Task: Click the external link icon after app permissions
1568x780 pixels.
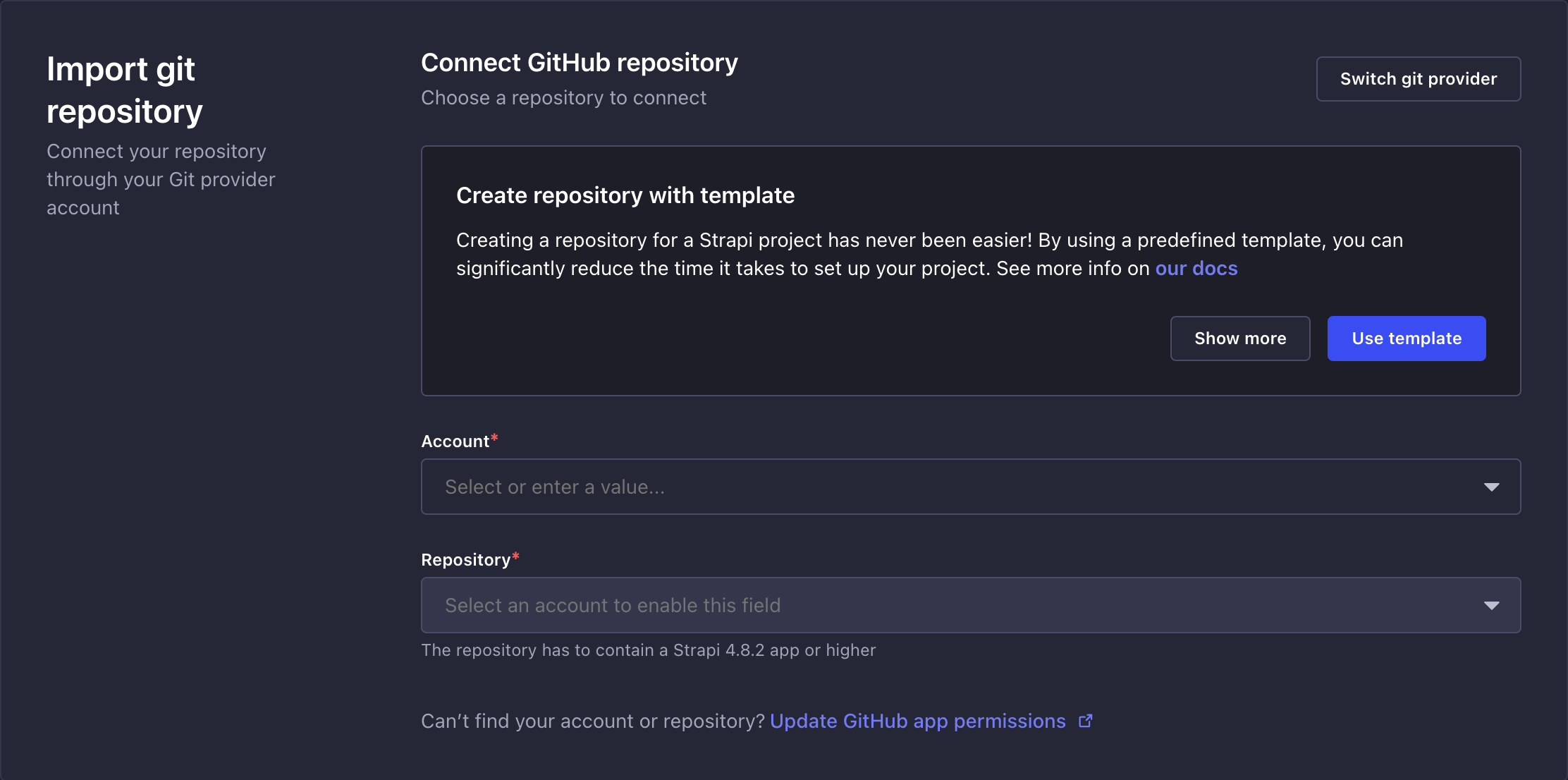Action: [1085, 721]
